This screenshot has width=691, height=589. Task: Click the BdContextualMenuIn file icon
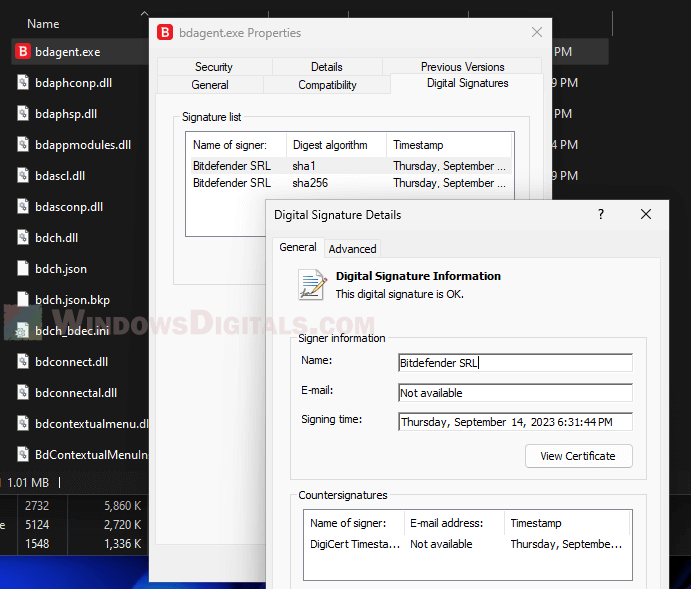[x=23, y=455]
